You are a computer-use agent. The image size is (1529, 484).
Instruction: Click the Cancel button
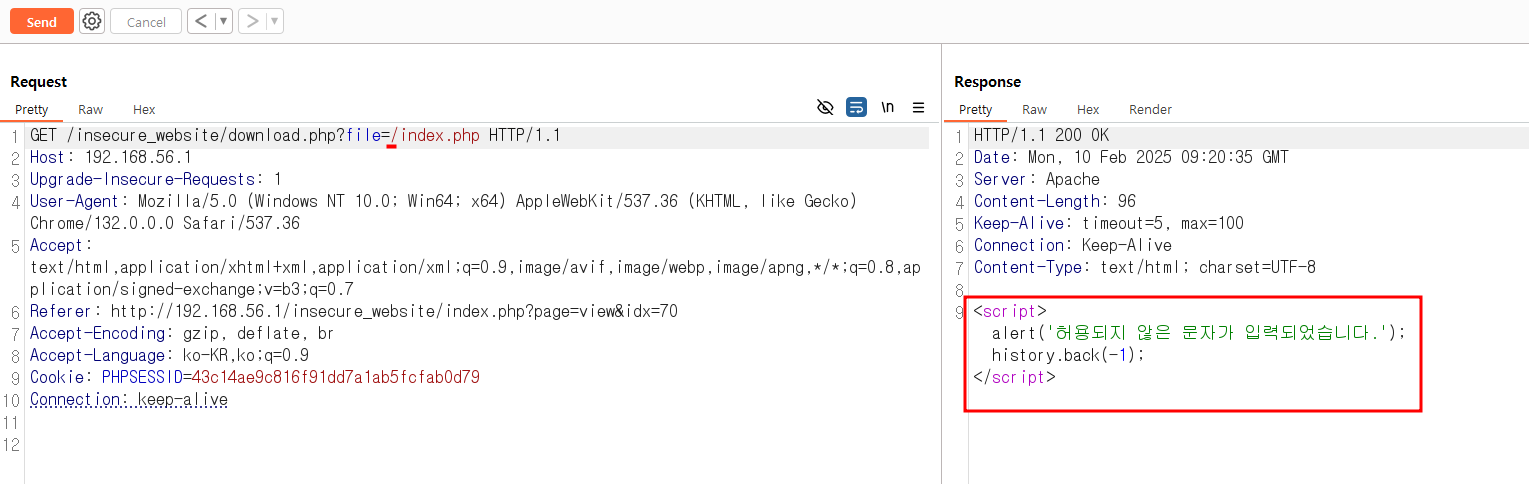click(146, 21)
